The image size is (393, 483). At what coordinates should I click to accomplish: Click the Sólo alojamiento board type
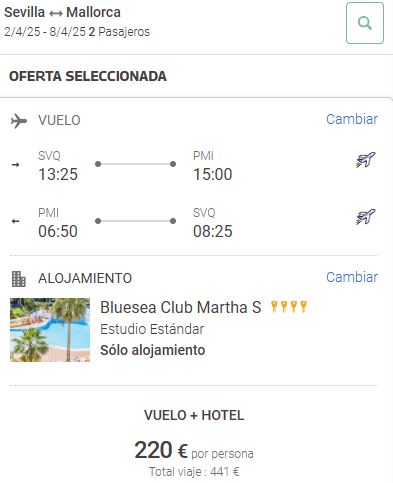pyautogui.click(x=153, y=350)
